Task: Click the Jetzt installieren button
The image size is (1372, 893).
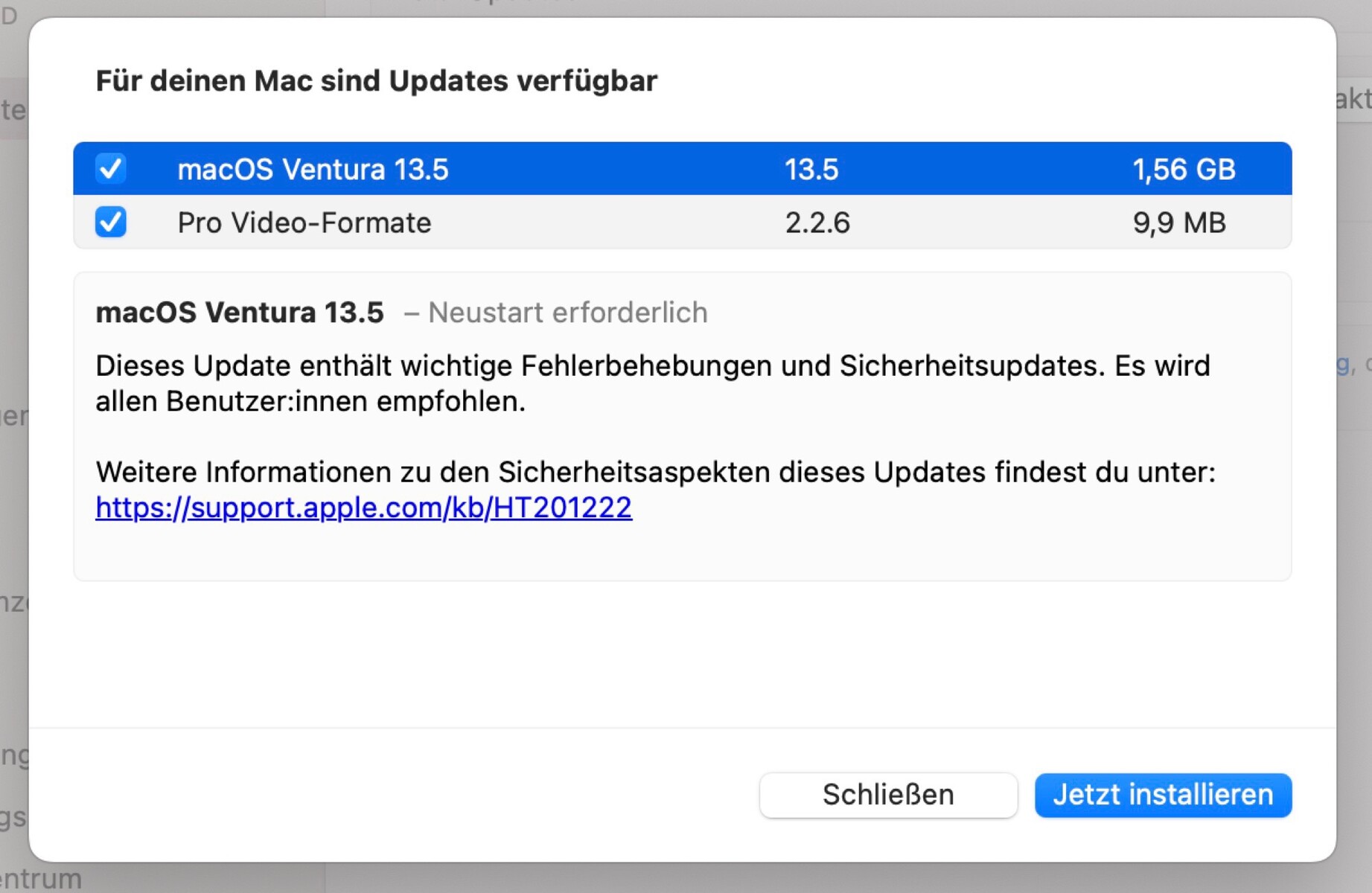Action: pyautogui.click(x=1162, y=795)
